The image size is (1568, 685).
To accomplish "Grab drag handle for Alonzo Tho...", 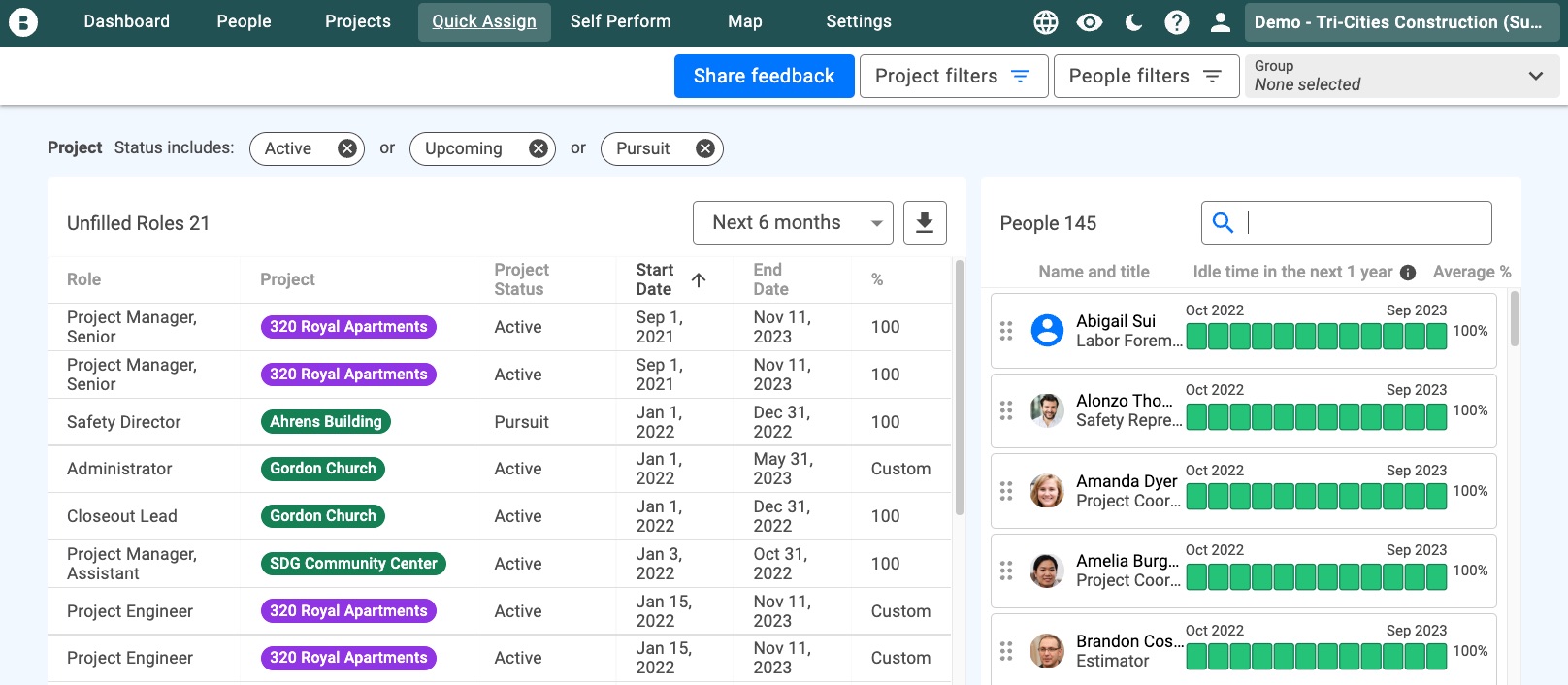I will pyautogui.click(x=1006, y=410).
